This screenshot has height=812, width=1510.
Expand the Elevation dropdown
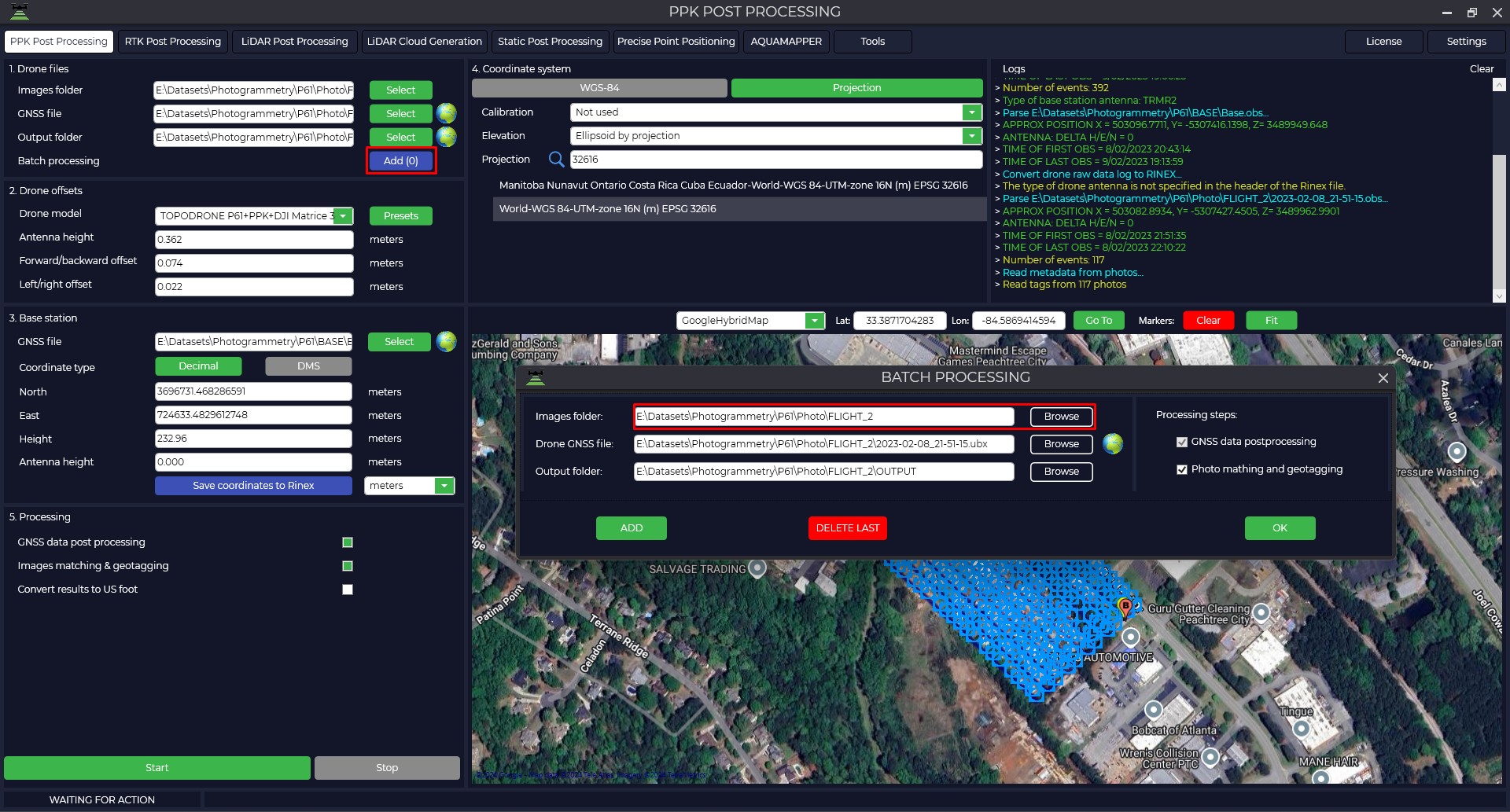click(972, 136)
